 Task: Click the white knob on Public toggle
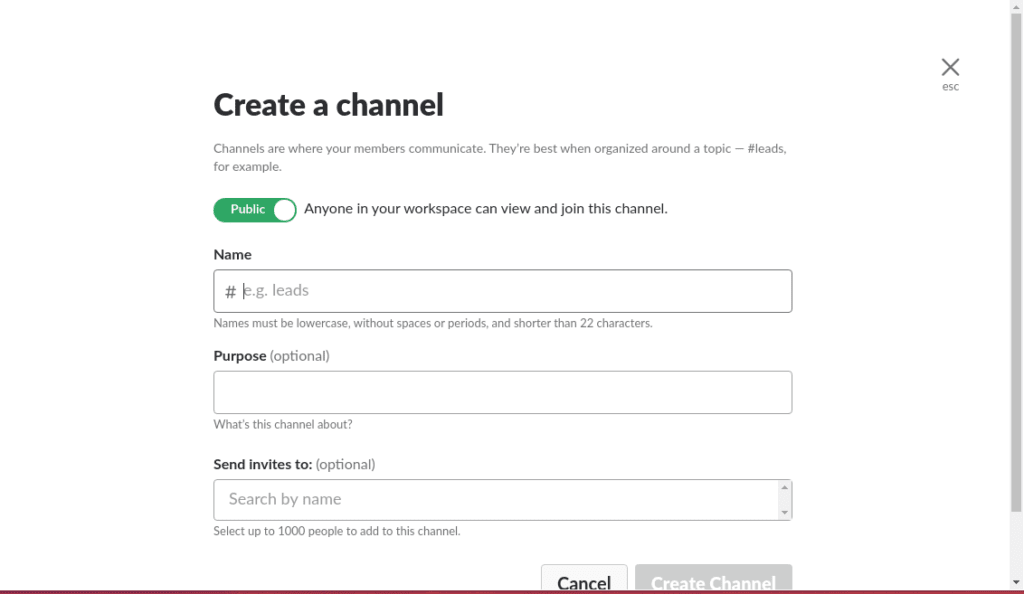[284, 210]
